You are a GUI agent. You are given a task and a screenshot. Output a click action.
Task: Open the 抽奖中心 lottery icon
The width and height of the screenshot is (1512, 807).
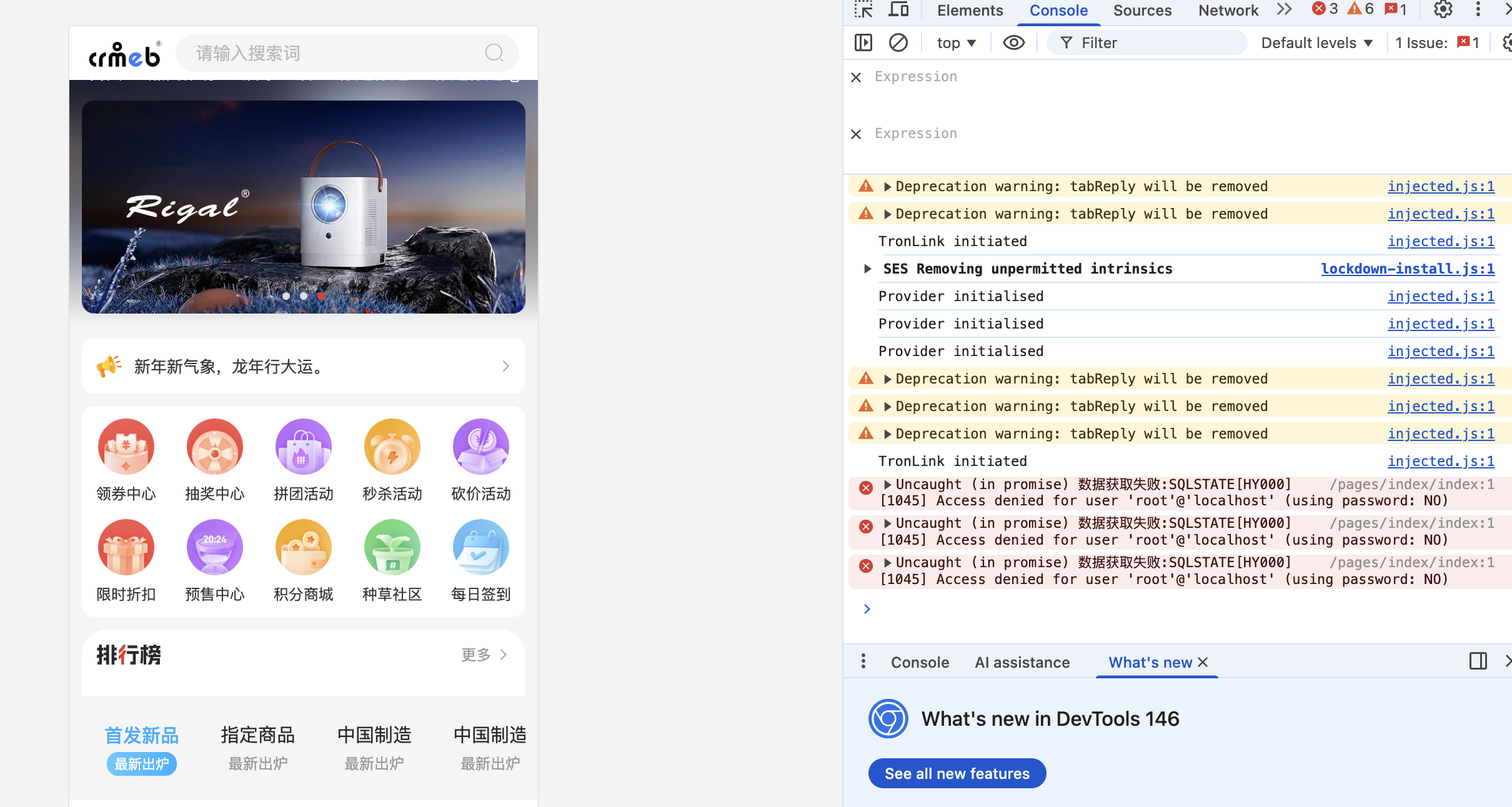215,447
